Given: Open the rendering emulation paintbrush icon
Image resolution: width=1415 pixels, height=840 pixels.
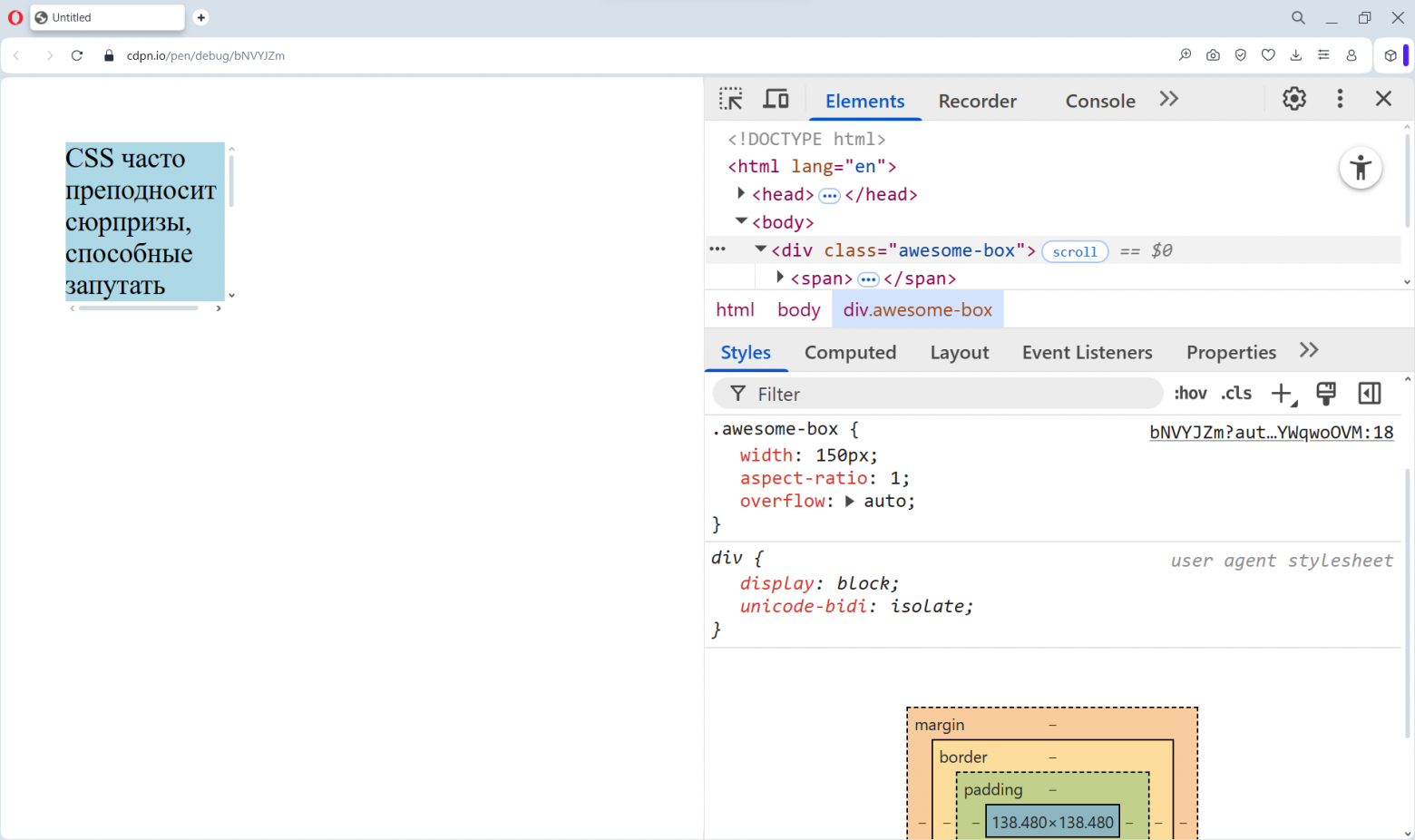Looking at the screenshot, I should (1325, 394).
